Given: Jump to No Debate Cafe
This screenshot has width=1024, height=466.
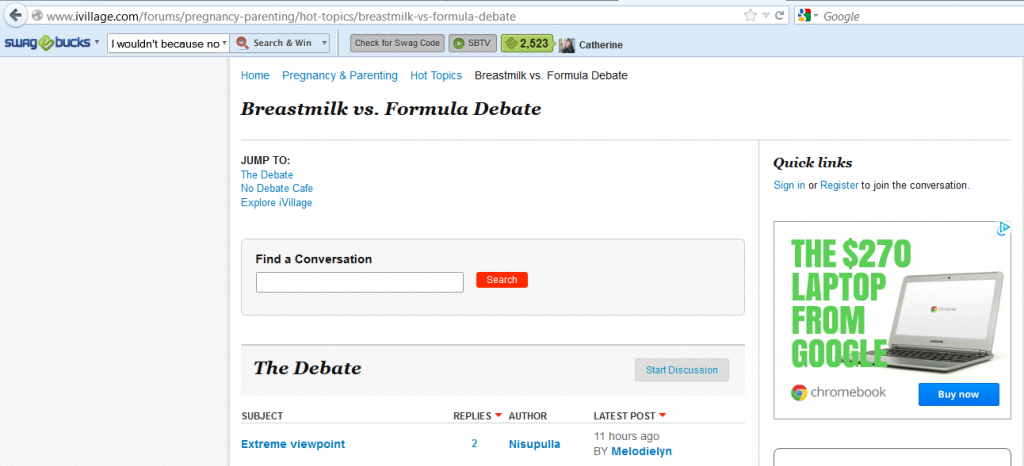Looking at the screenshot, I should (x=277, y=189).
